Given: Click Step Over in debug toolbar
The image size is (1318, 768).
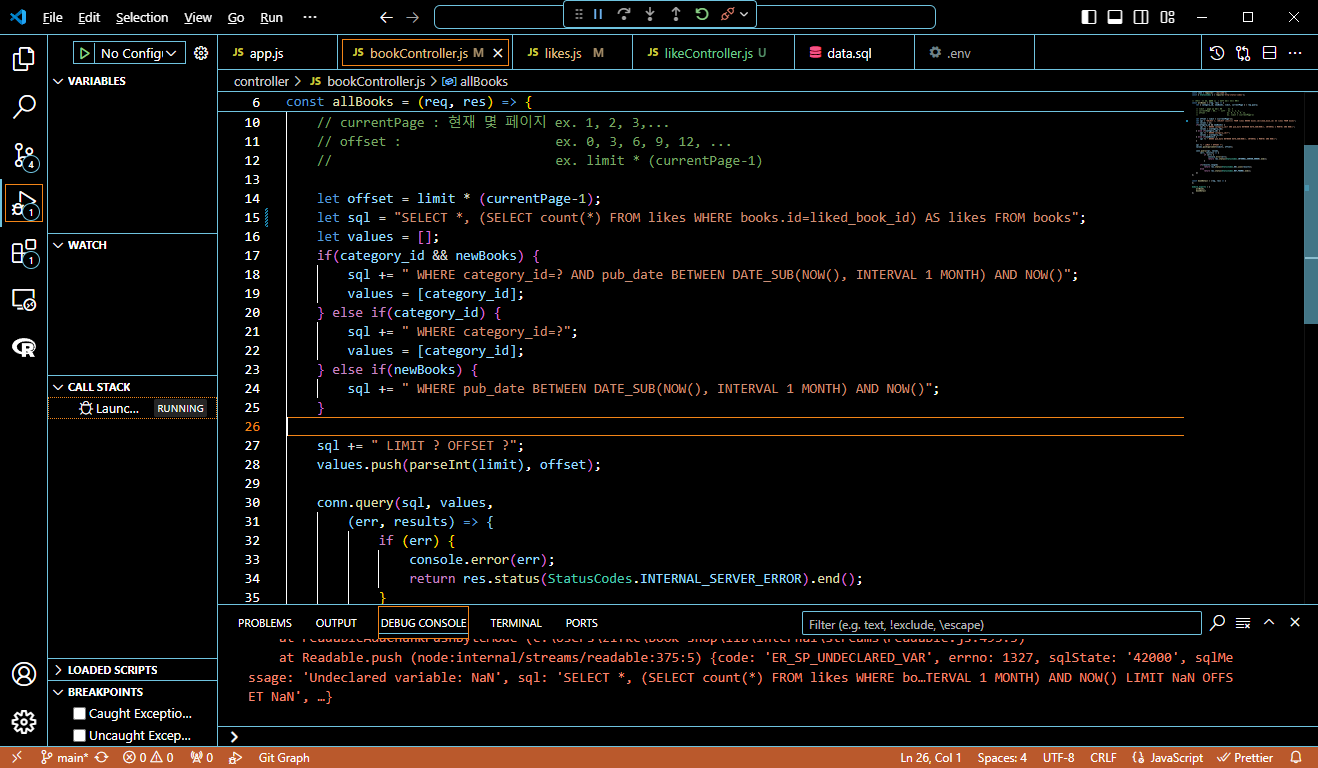Looking at the screenshot, I should [624, 14].
